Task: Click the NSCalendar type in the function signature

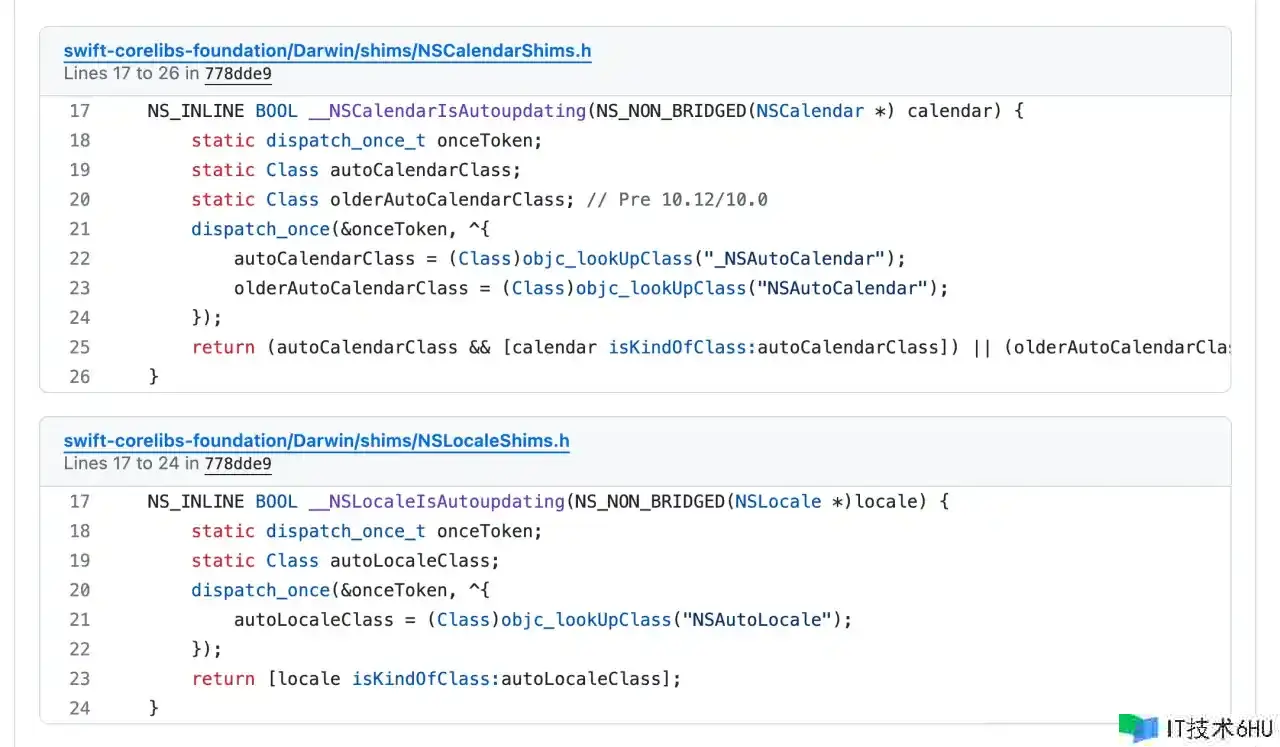Action: (810, 111)
